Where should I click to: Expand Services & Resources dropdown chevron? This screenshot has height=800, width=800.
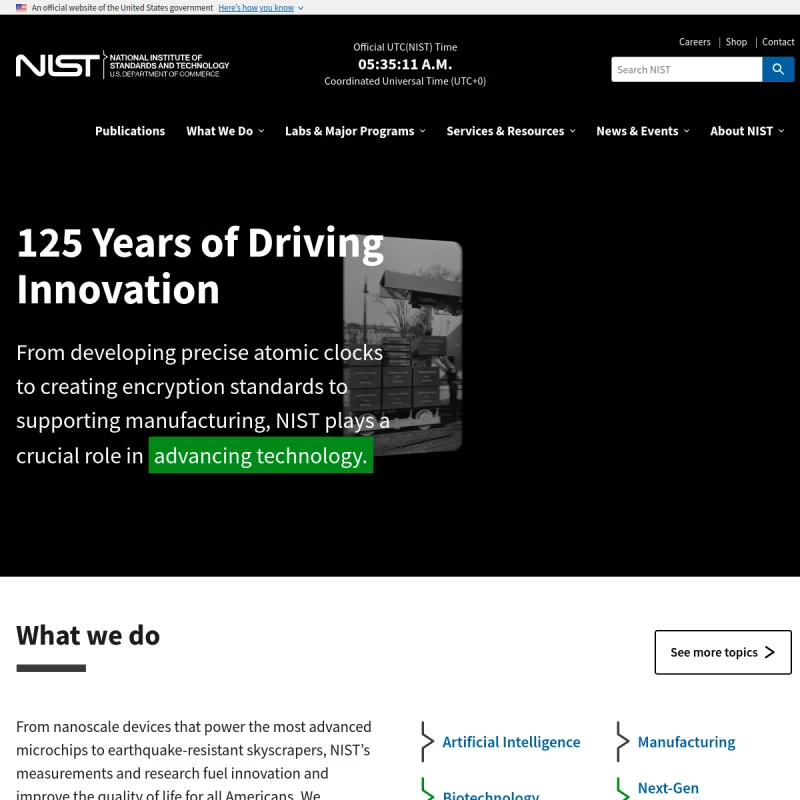(572, 131)
